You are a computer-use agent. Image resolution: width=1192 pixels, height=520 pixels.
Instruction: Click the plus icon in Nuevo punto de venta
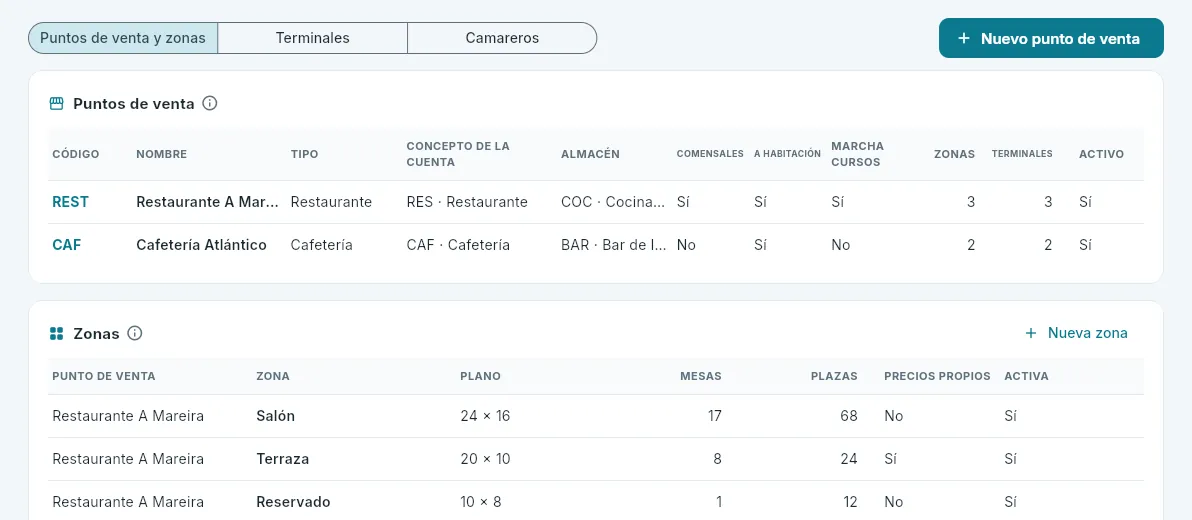[964, 39]
